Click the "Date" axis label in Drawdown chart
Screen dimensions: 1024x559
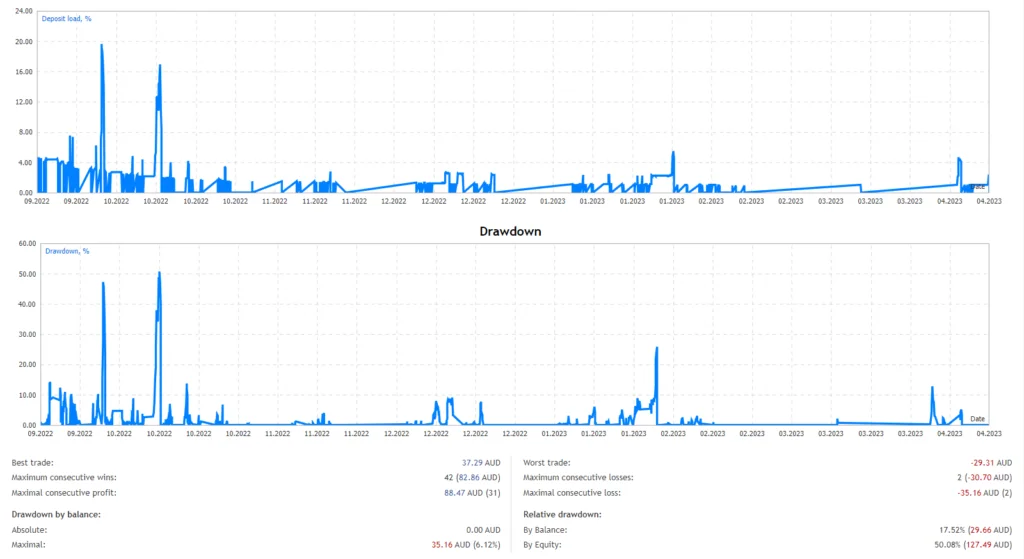click(977, 418)
